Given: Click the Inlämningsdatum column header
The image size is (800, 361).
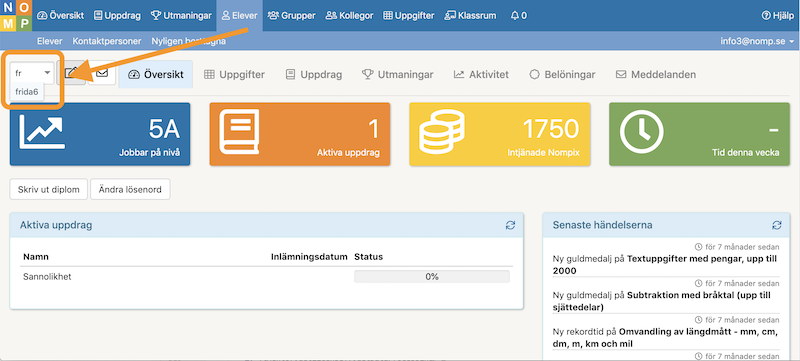Looking at the screenshot, I should (x=309, y=256).
